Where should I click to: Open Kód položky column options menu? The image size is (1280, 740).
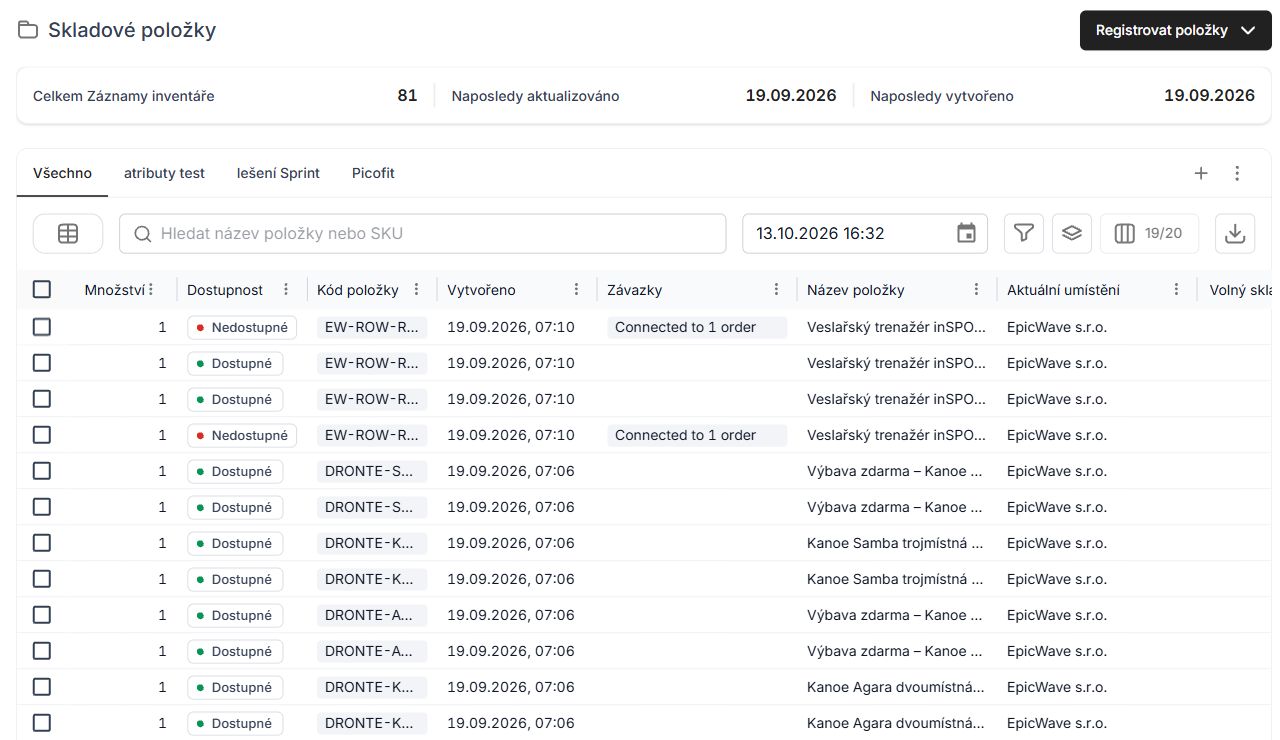(x=417, y=290)
